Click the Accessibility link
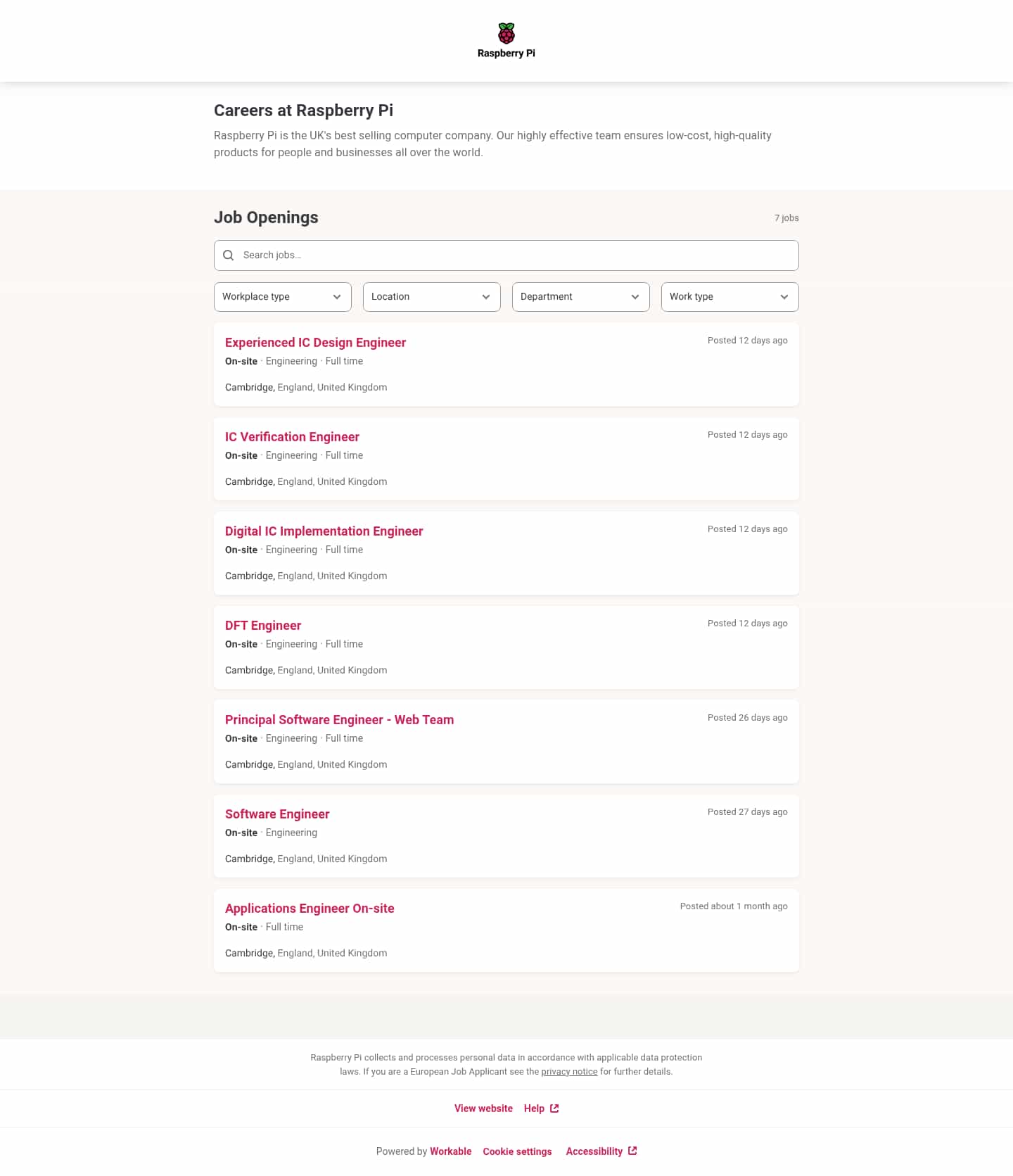 point(594,1151)
